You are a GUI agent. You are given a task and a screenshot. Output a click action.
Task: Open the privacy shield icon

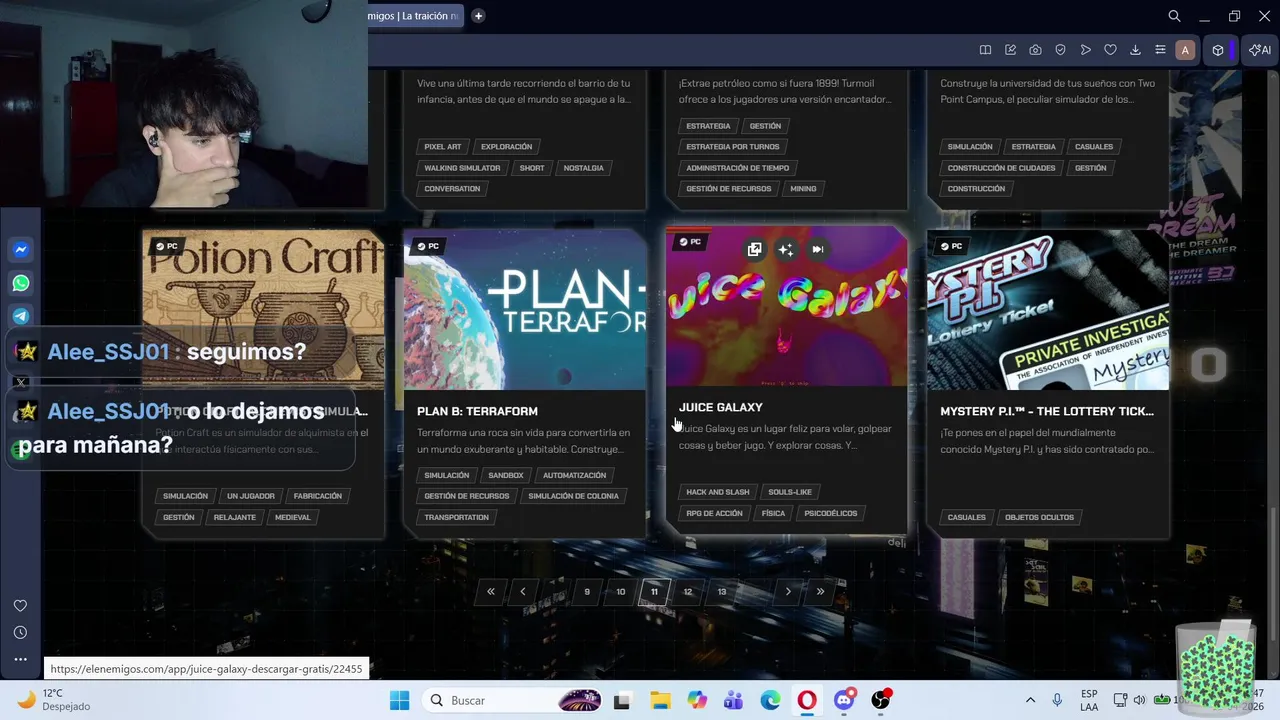tap(1060, 50)
